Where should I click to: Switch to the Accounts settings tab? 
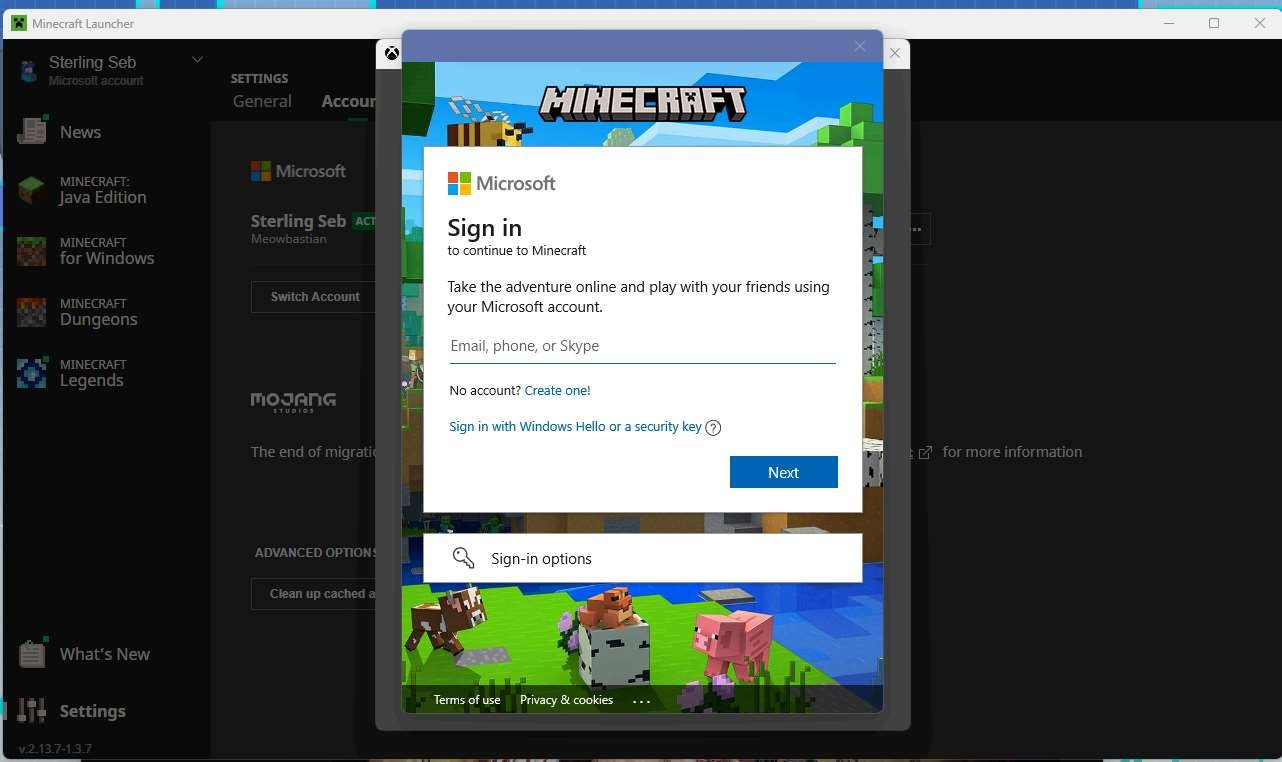348,101
